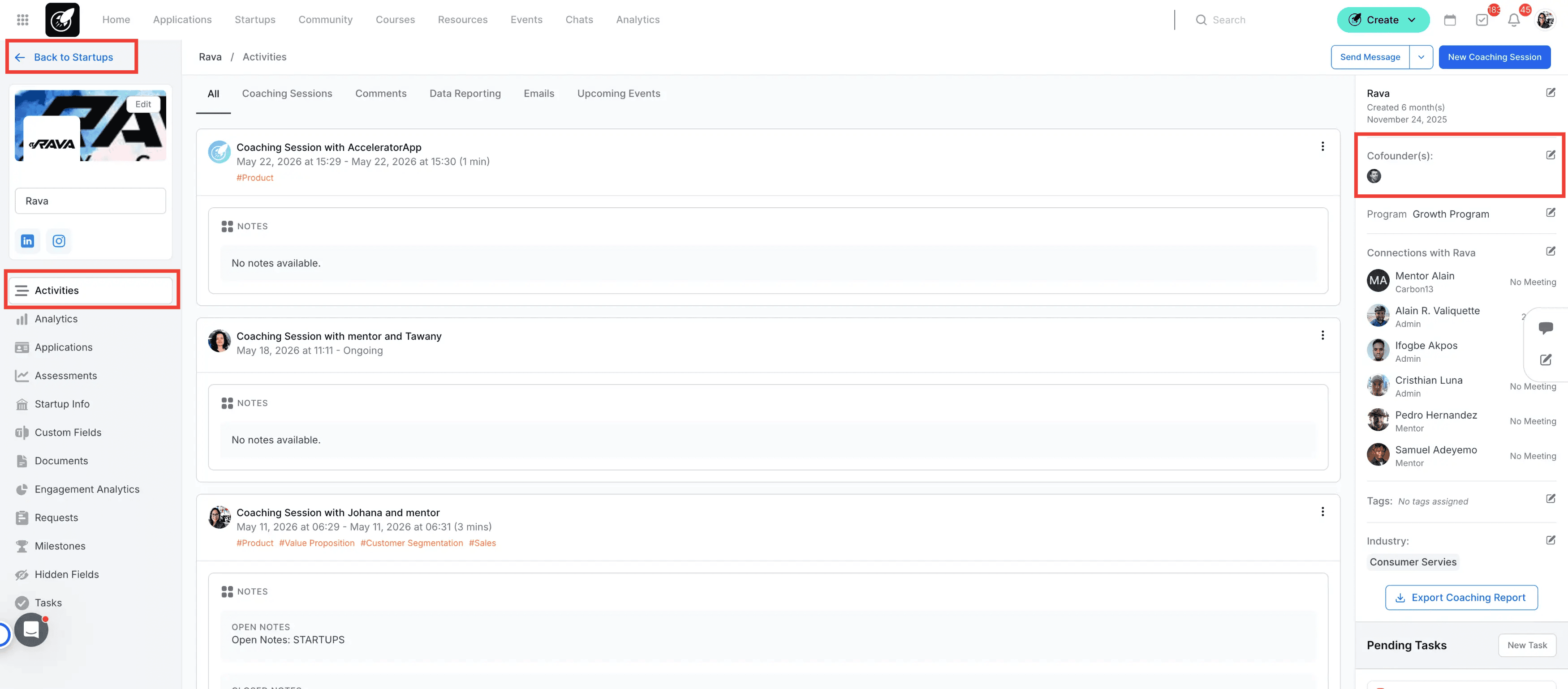This screenshot has width=1568, height=689.
Task: Click the #Value Proposition tag
Action: (x=317, y=543)
